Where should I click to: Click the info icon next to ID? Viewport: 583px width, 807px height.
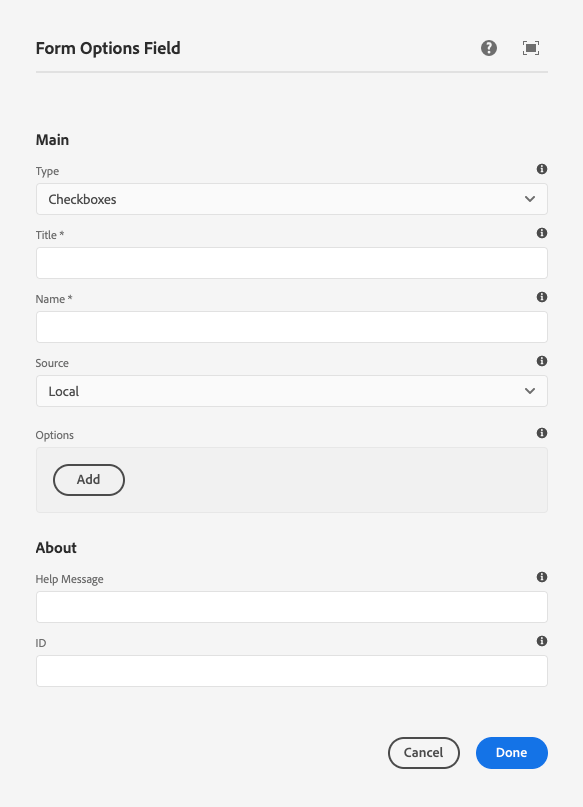(541, 641)
